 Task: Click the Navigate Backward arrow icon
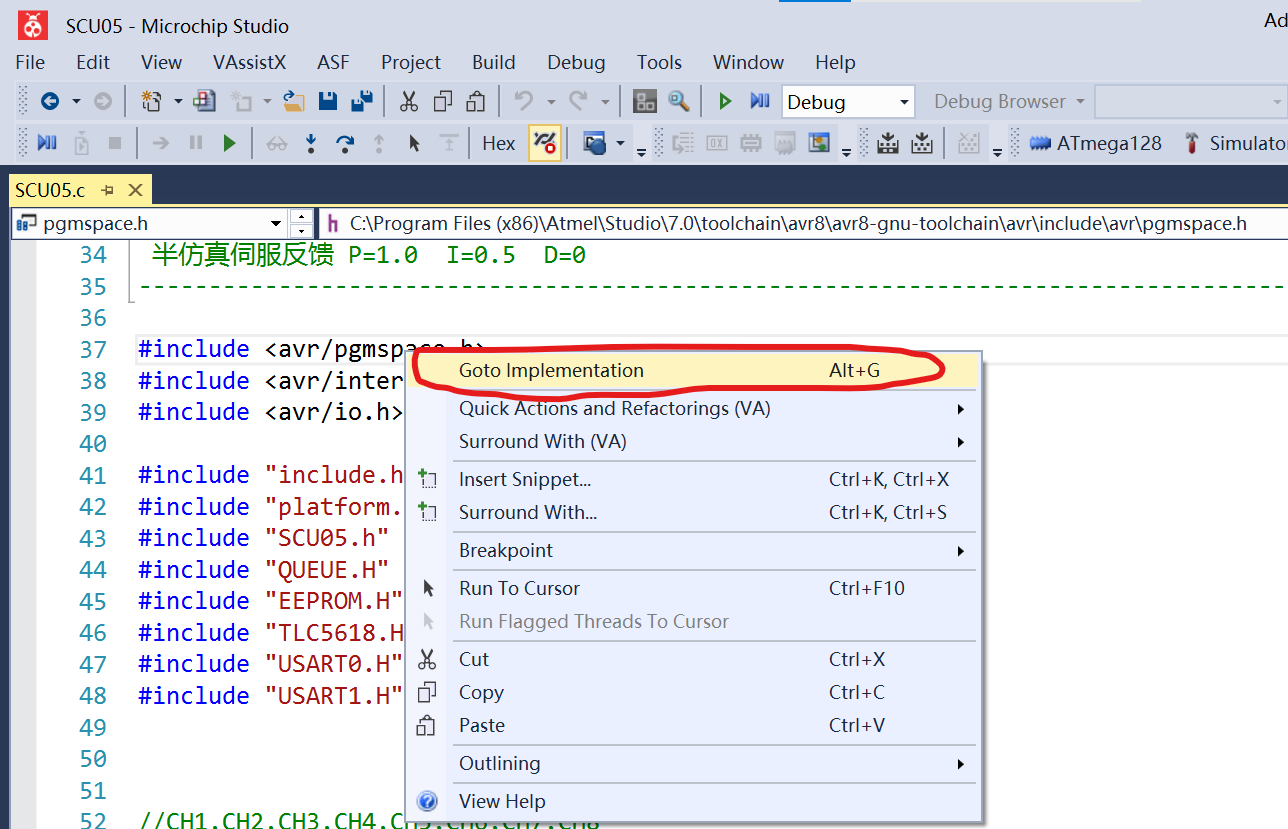tap(52, 101)
